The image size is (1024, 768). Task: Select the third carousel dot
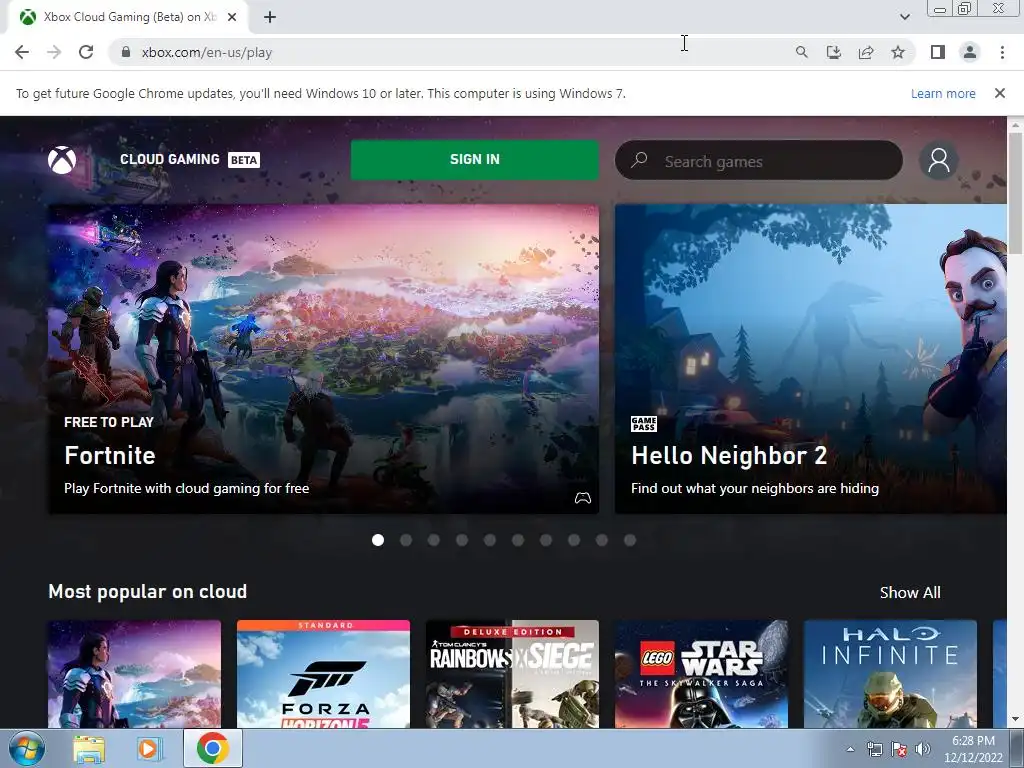pos(434,540)
